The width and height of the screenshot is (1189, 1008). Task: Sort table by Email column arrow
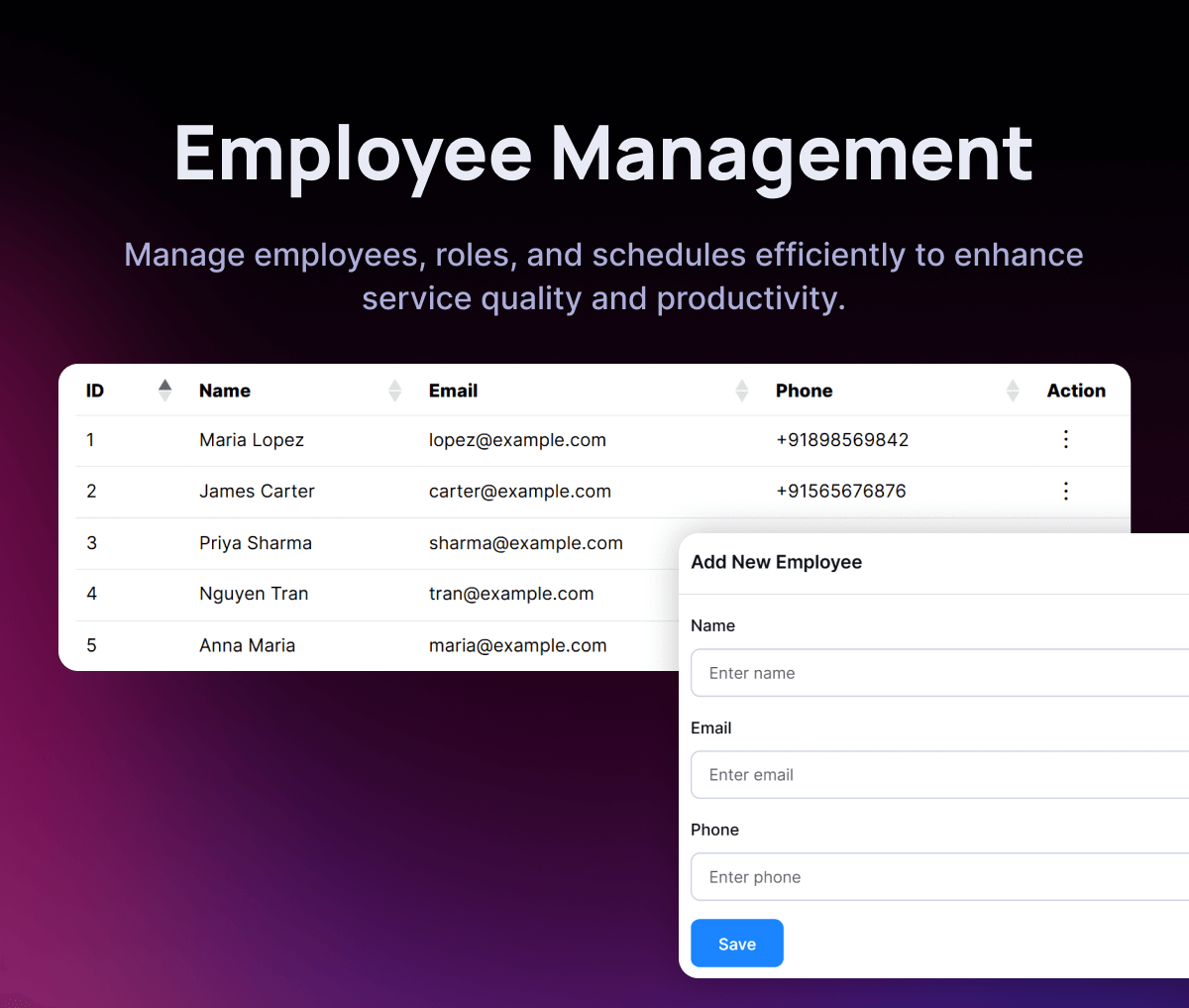[742, 391]
